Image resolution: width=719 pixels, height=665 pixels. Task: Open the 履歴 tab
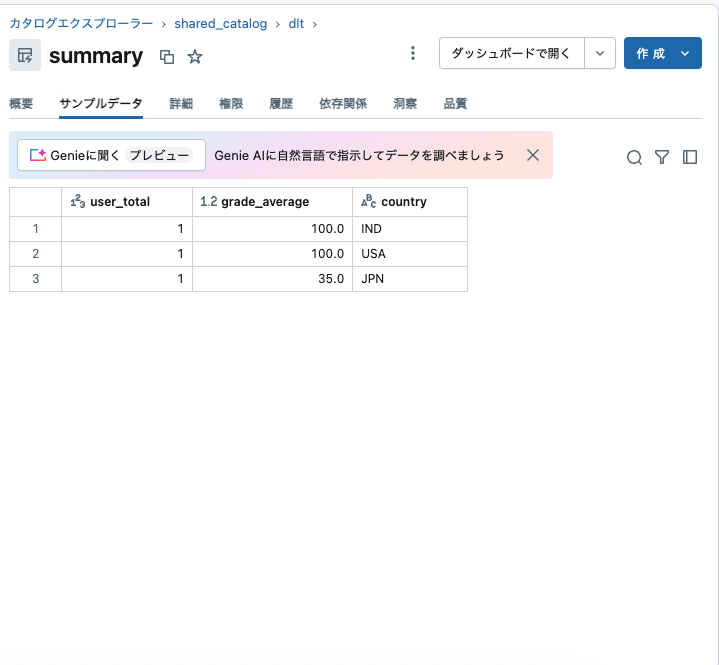(281, 104)
